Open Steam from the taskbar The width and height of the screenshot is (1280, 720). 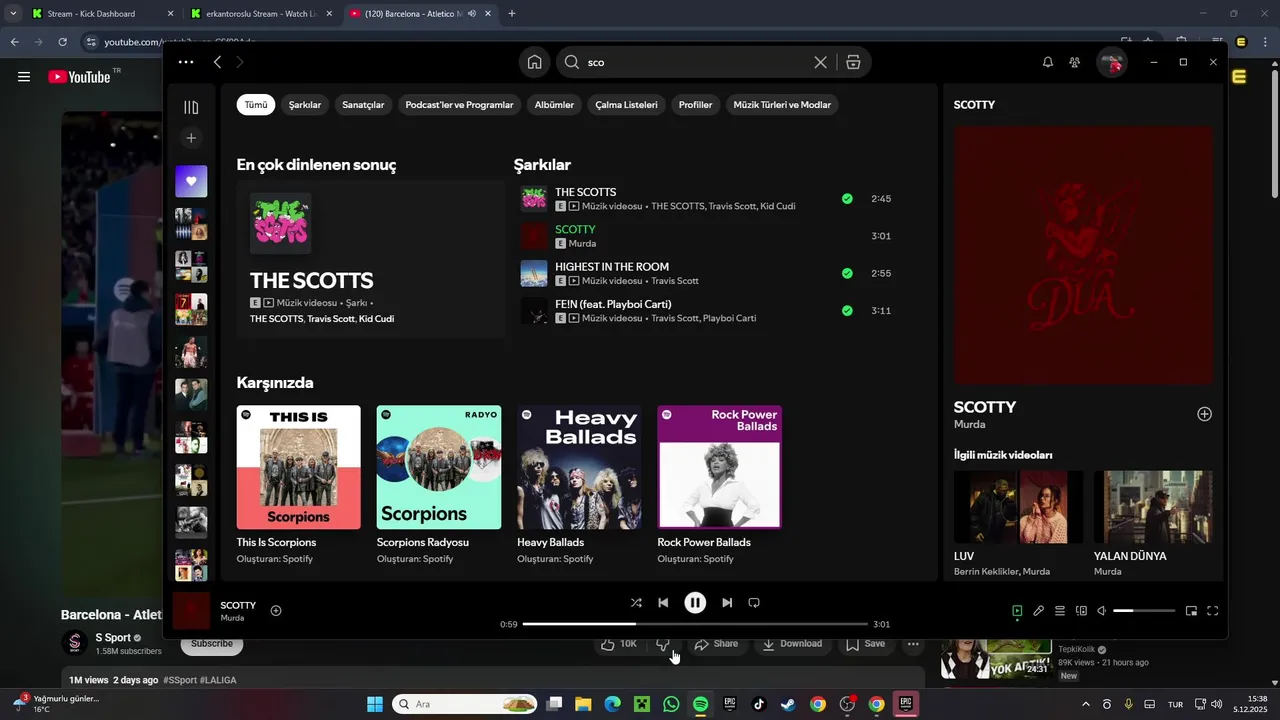coord(788,704)
